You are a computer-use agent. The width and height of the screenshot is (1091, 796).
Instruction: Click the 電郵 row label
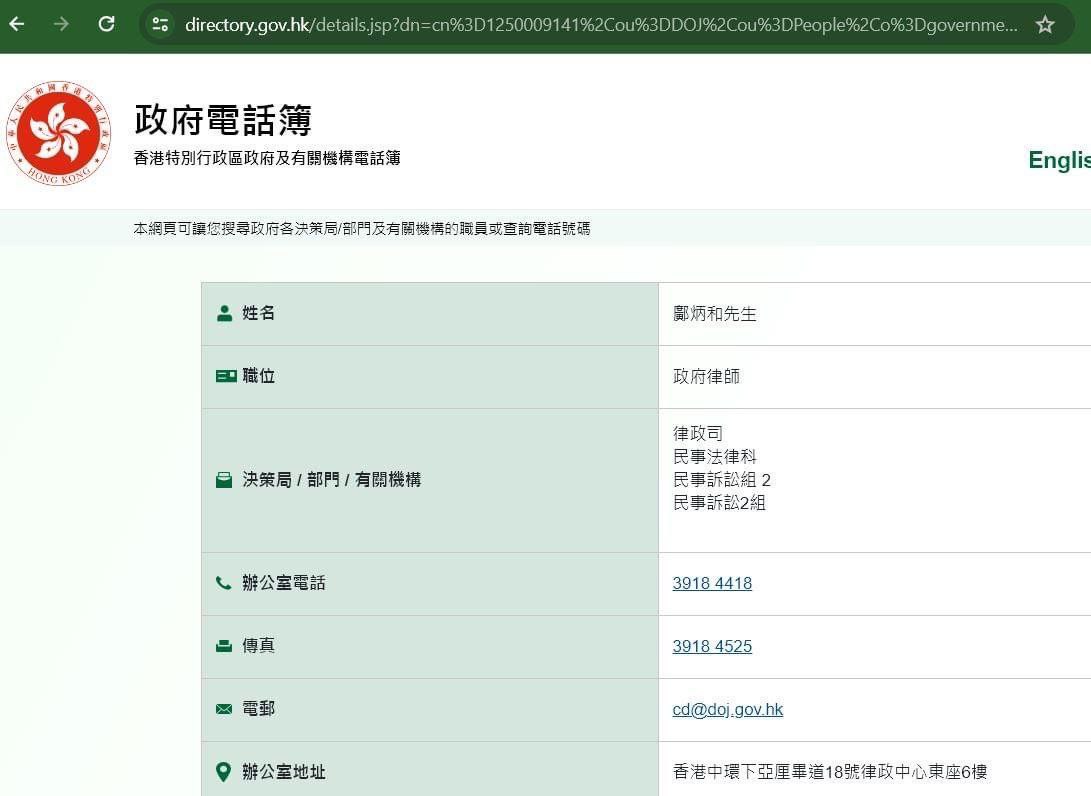click(258, 709)
